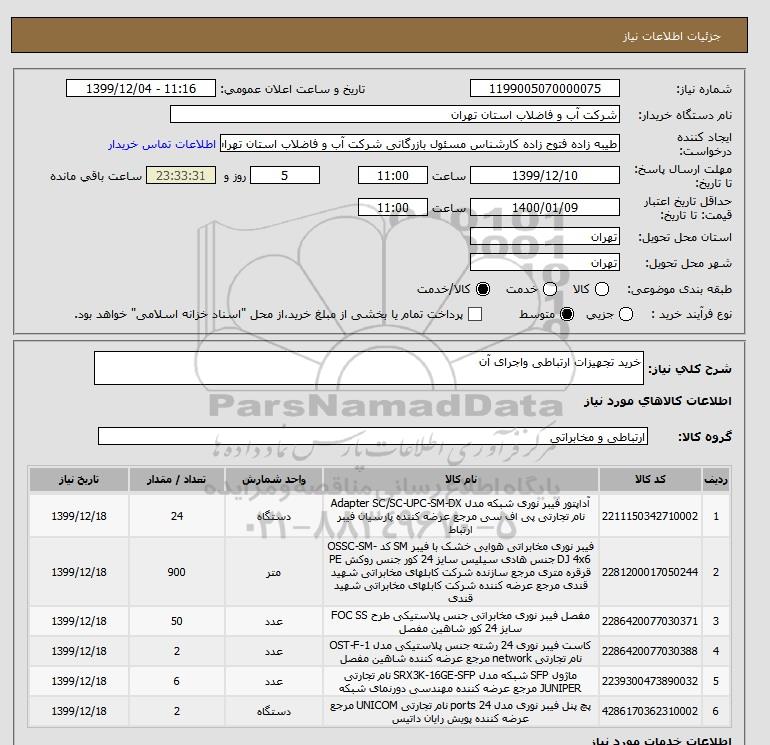The image size is (770, 745).
Task: Click the OSSC-SM fiber cable product name
Action: [461, 572]
